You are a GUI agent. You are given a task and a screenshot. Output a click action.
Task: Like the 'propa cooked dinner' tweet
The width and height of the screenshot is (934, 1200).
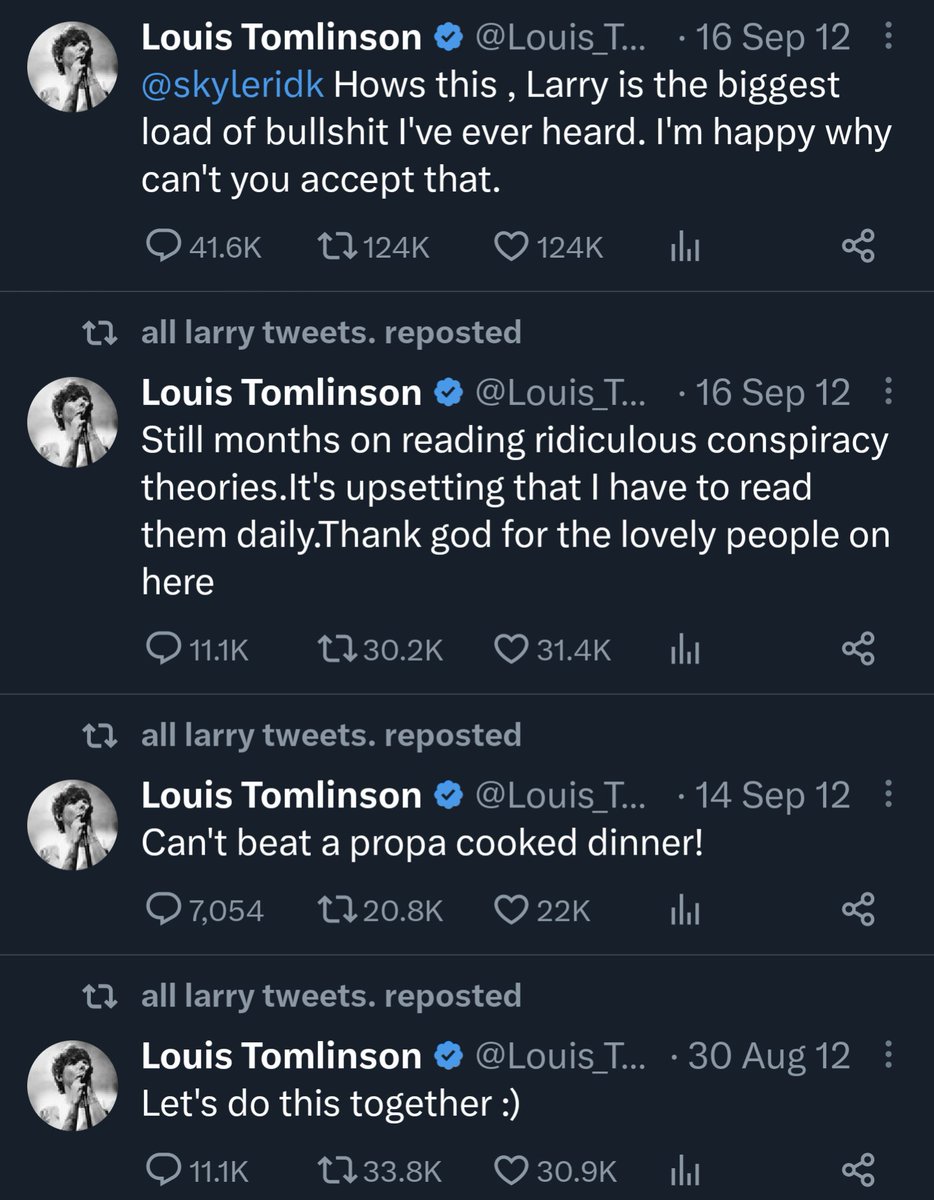[x=511, y=910]
